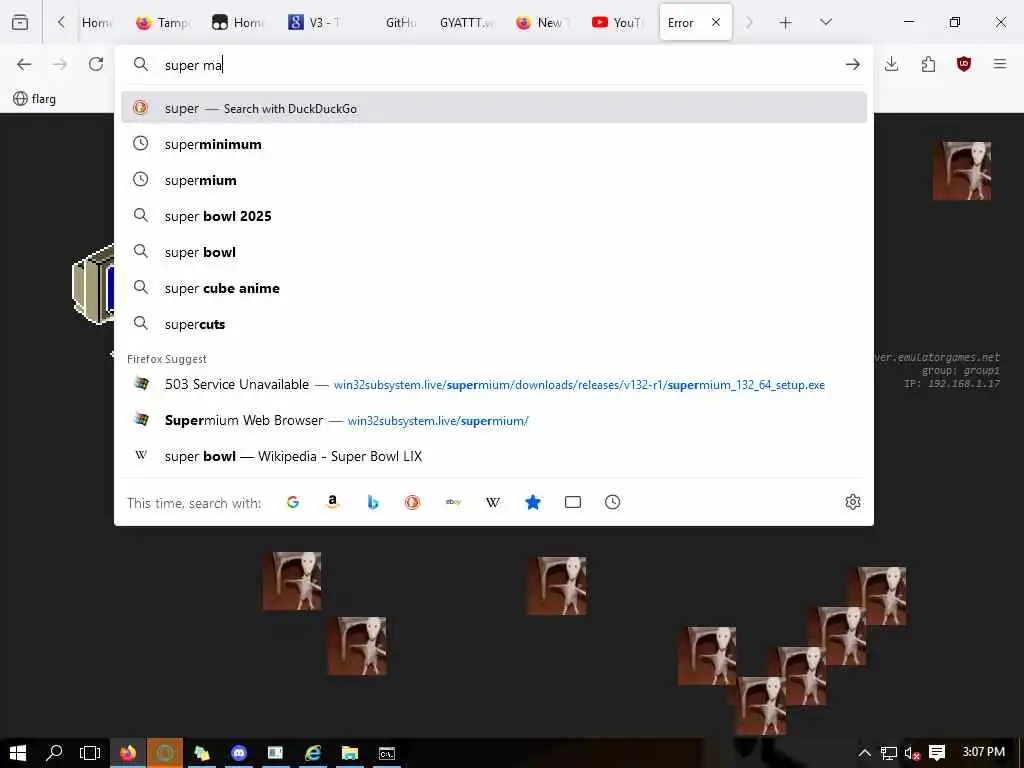Reload the current page
Screen dimensions: 1024x768
click(x=96, y=64)
